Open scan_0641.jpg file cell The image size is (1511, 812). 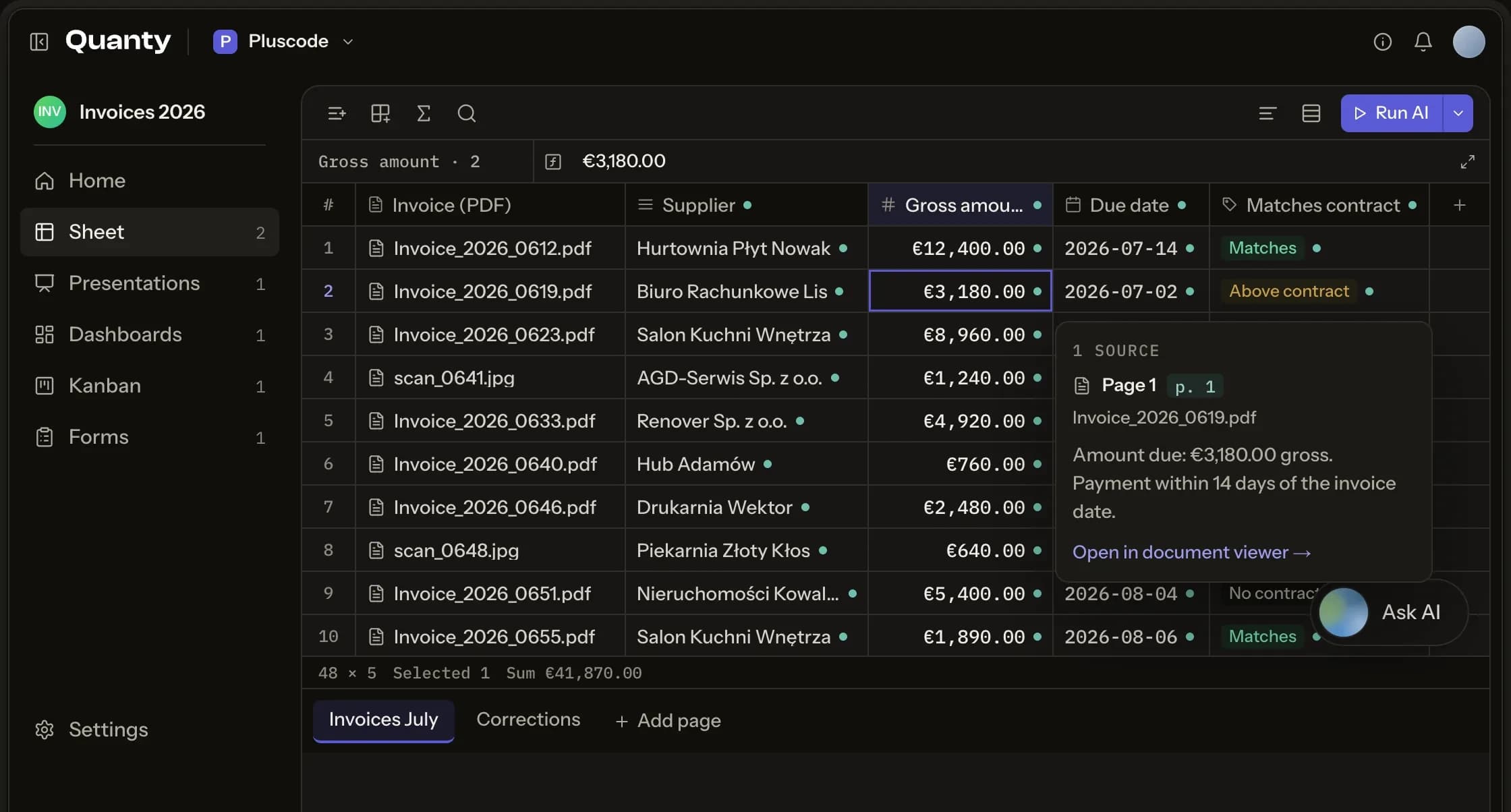[490, 378]
